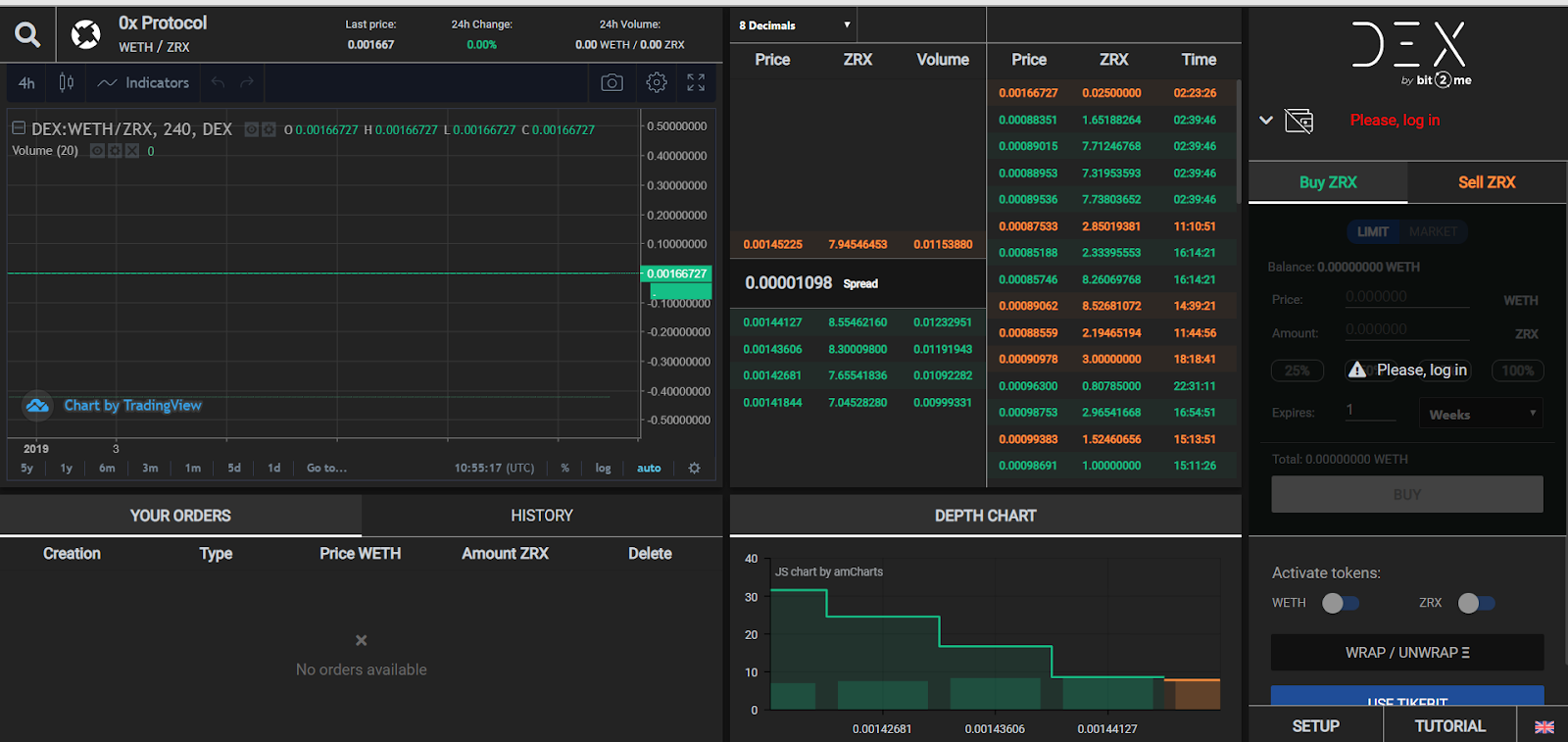
Task: Click the 0.00144127 buy order row
Action: pos(857,322)
